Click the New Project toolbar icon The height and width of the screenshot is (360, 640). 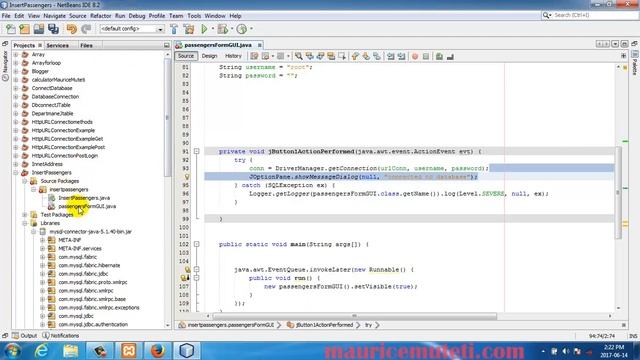(24, 29)
